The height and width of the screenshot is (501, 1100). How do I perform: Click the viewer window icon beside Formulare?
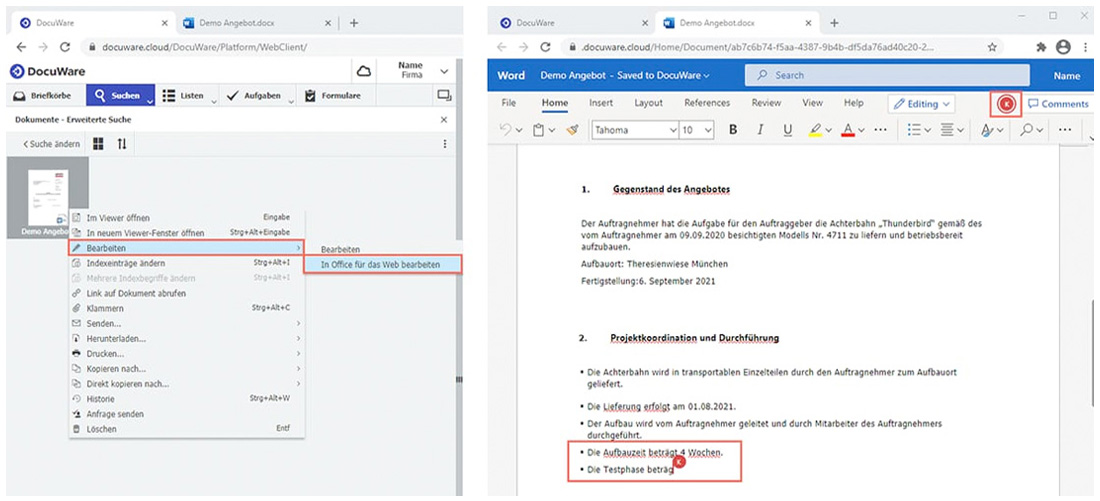[443, 95]
